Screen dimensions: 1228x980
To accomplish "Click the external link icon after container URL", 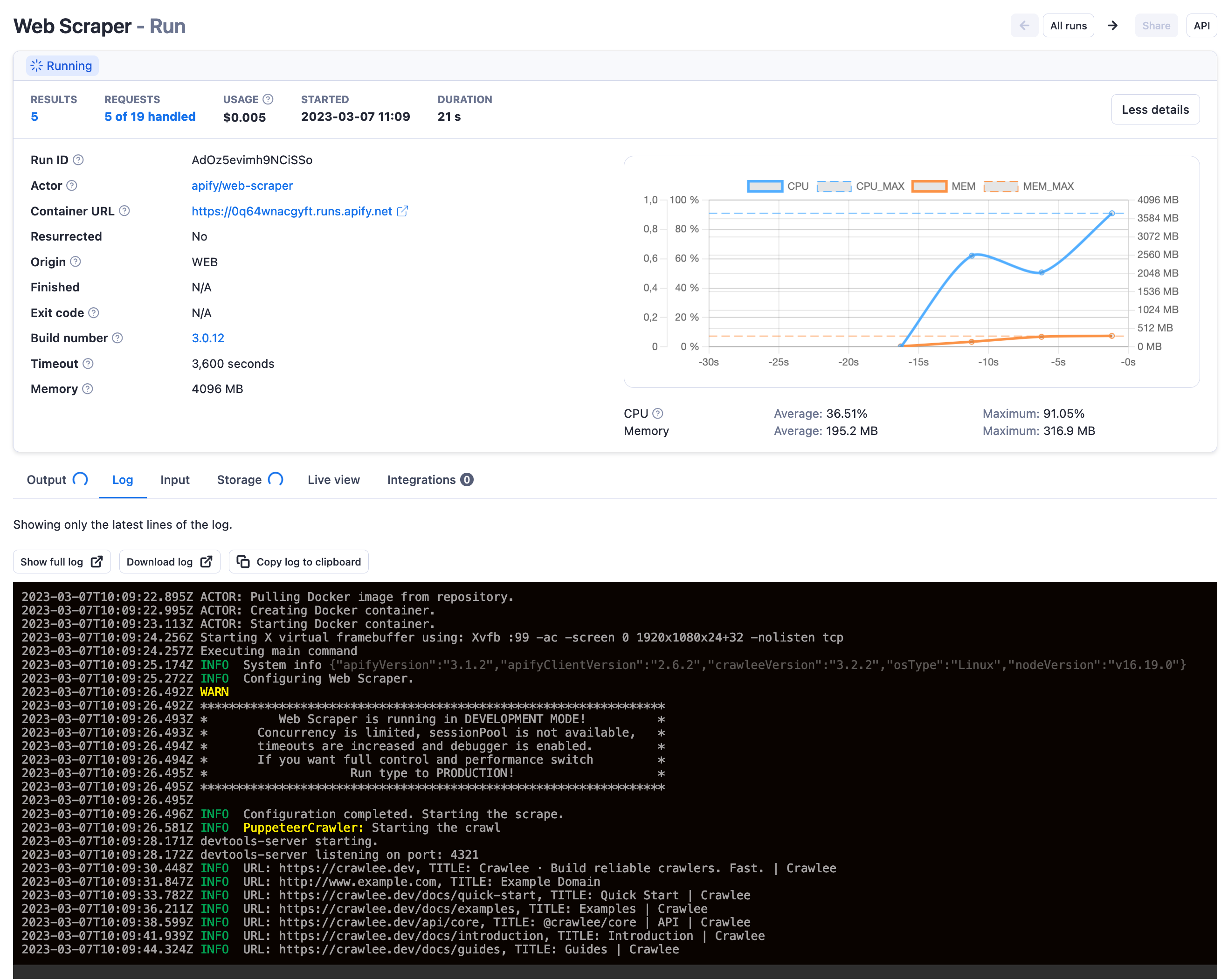I will click(x=403, y=211).
